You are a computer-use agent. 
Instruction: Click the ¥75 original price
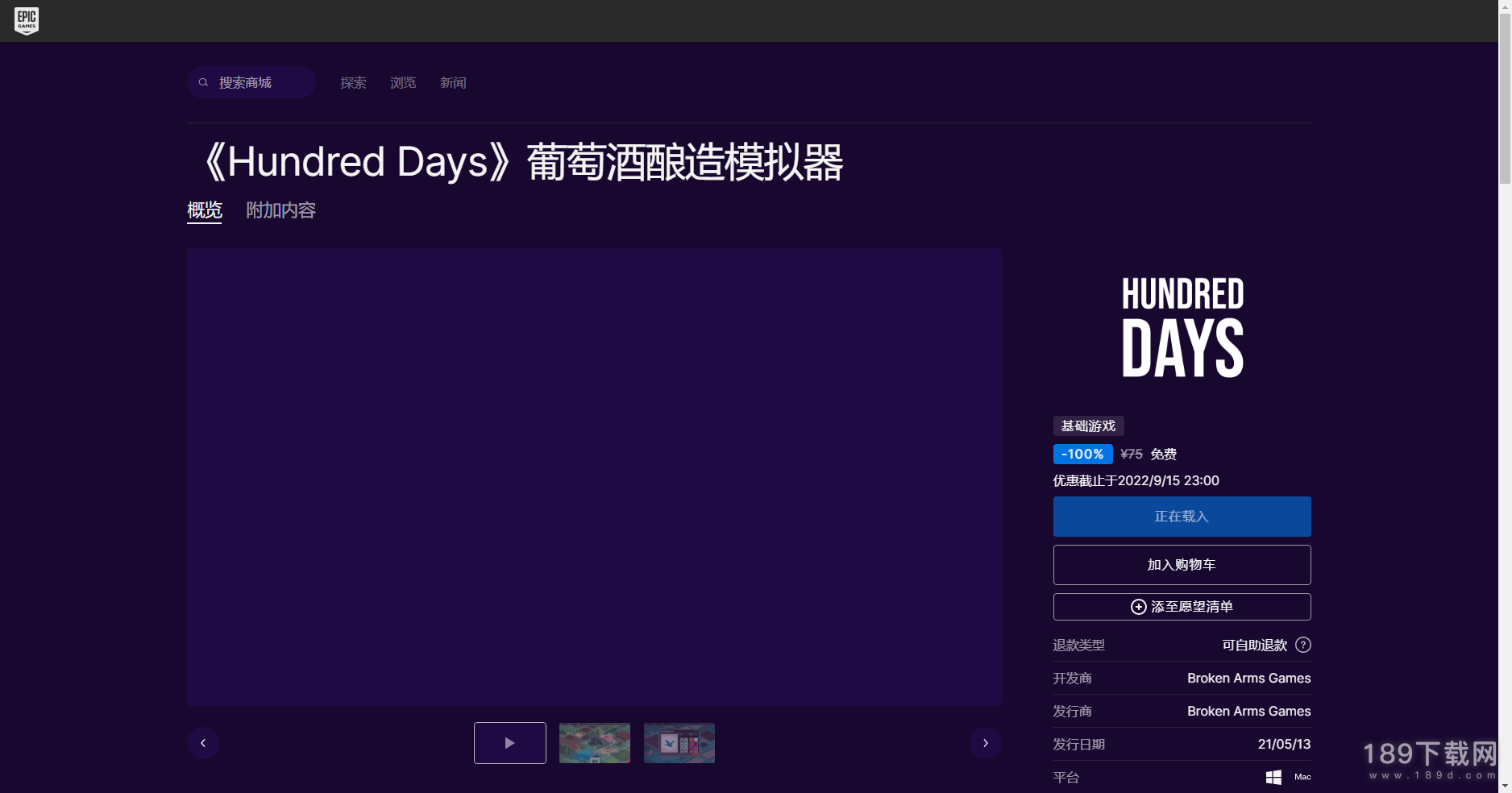(x=1132, y=455)
